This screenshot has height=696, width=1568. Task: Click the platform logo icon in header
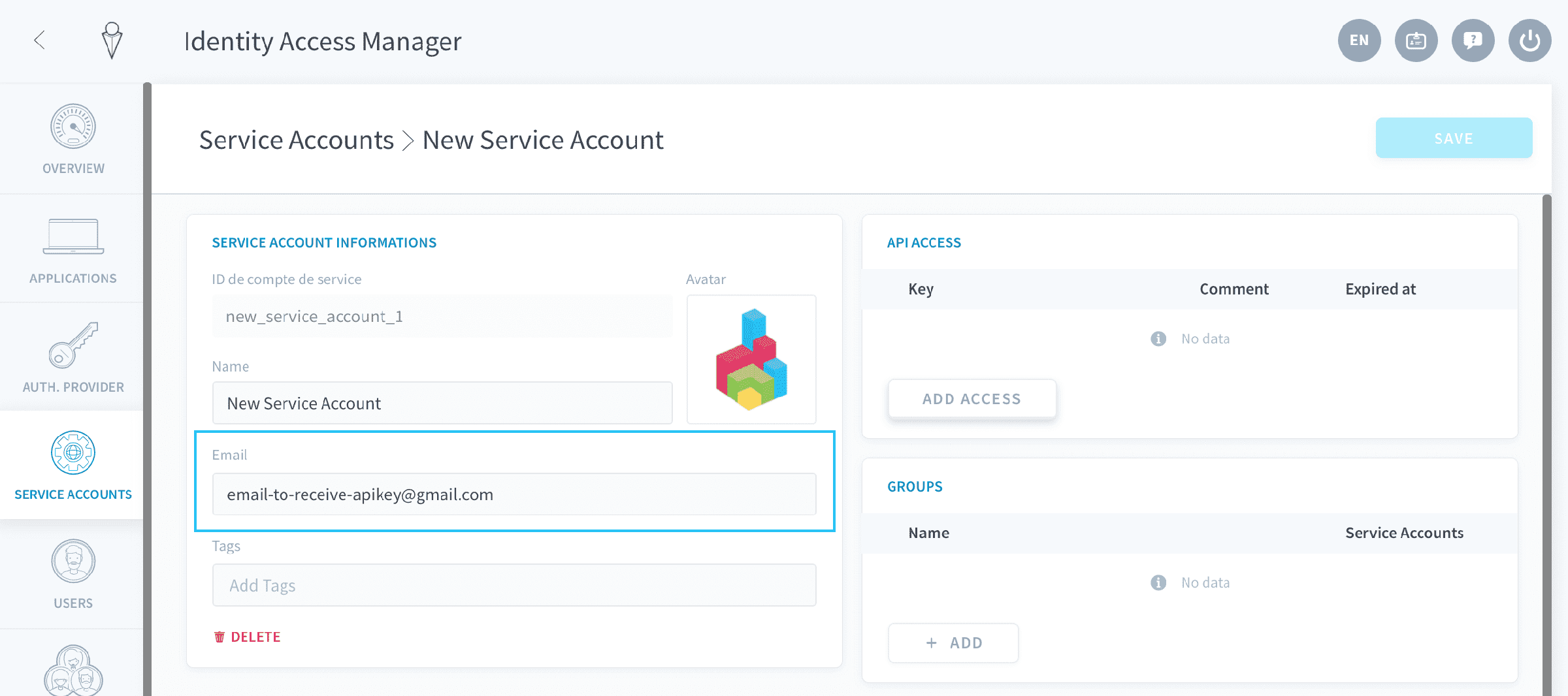pyautogui.click(x=112, y=40)
